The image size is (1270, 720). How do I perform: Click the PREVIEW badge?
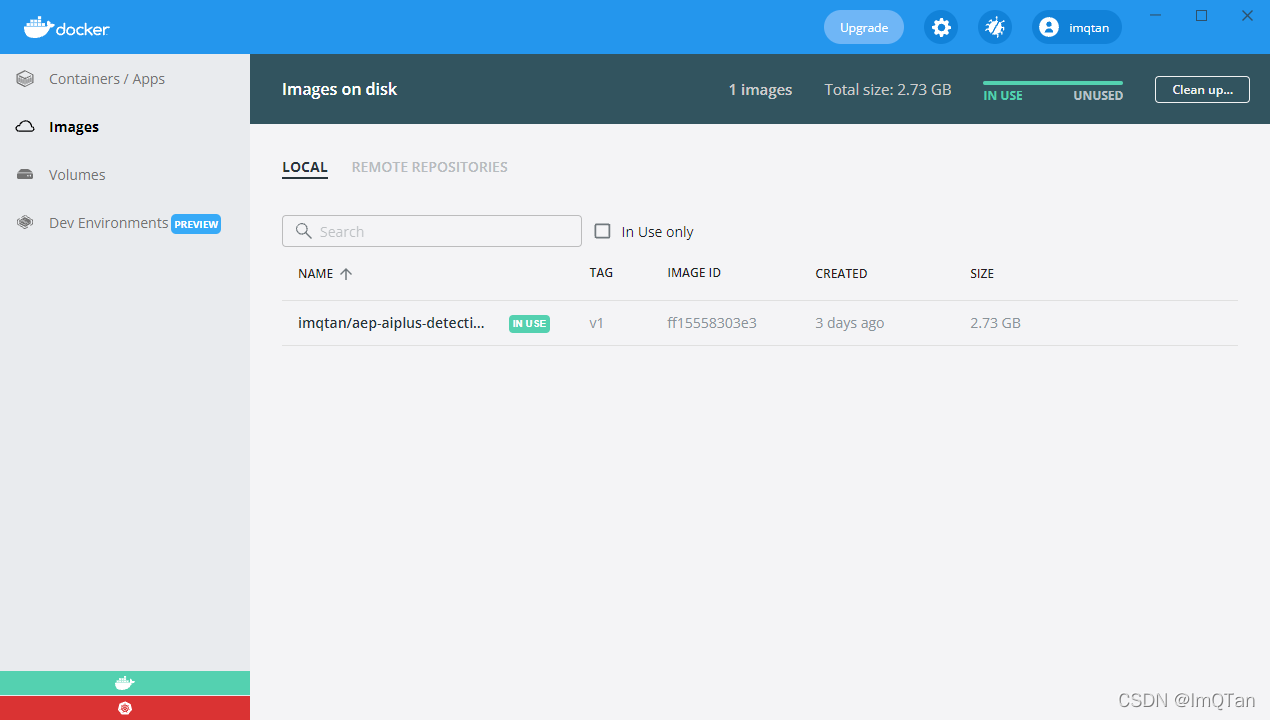[196, 224]
